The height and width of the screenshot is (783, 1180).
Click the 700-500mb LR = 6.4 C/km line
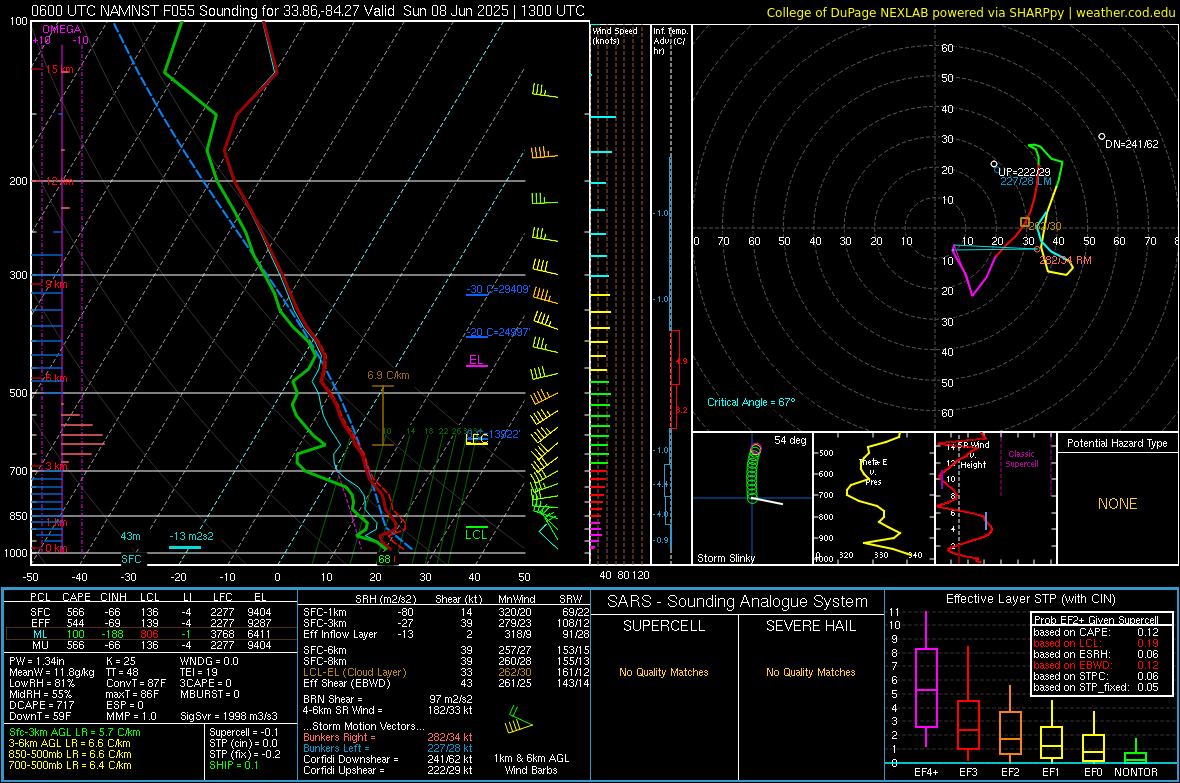70,765
